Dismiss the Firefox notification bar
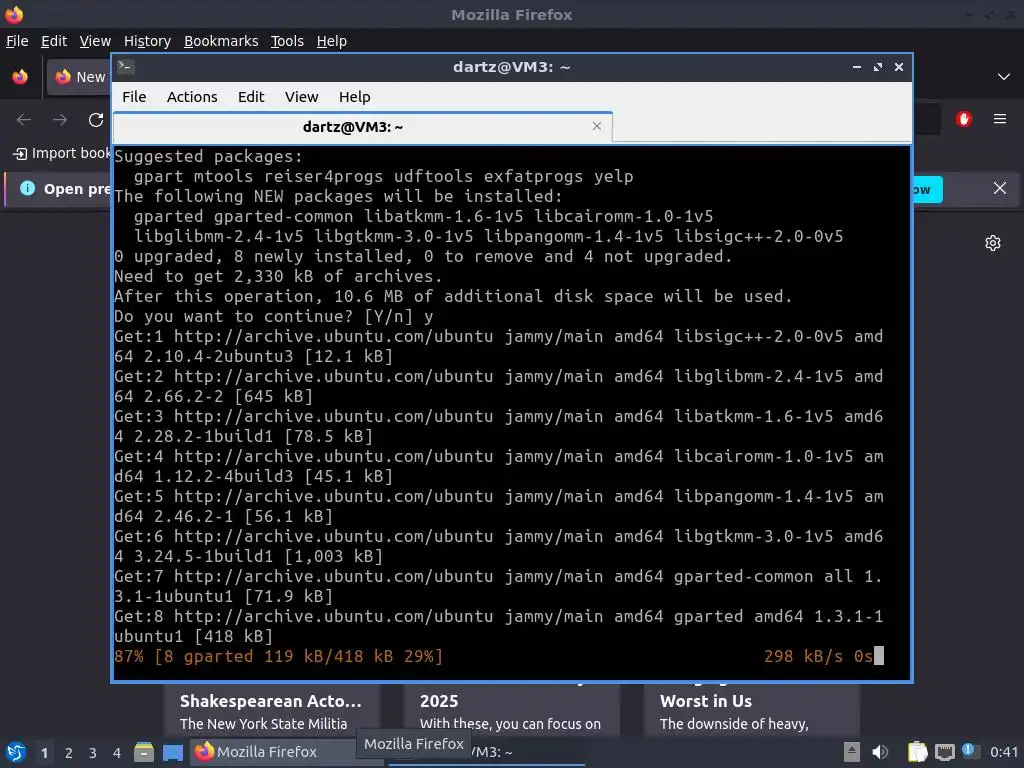The image size is (1024, 768). [999, 189]
